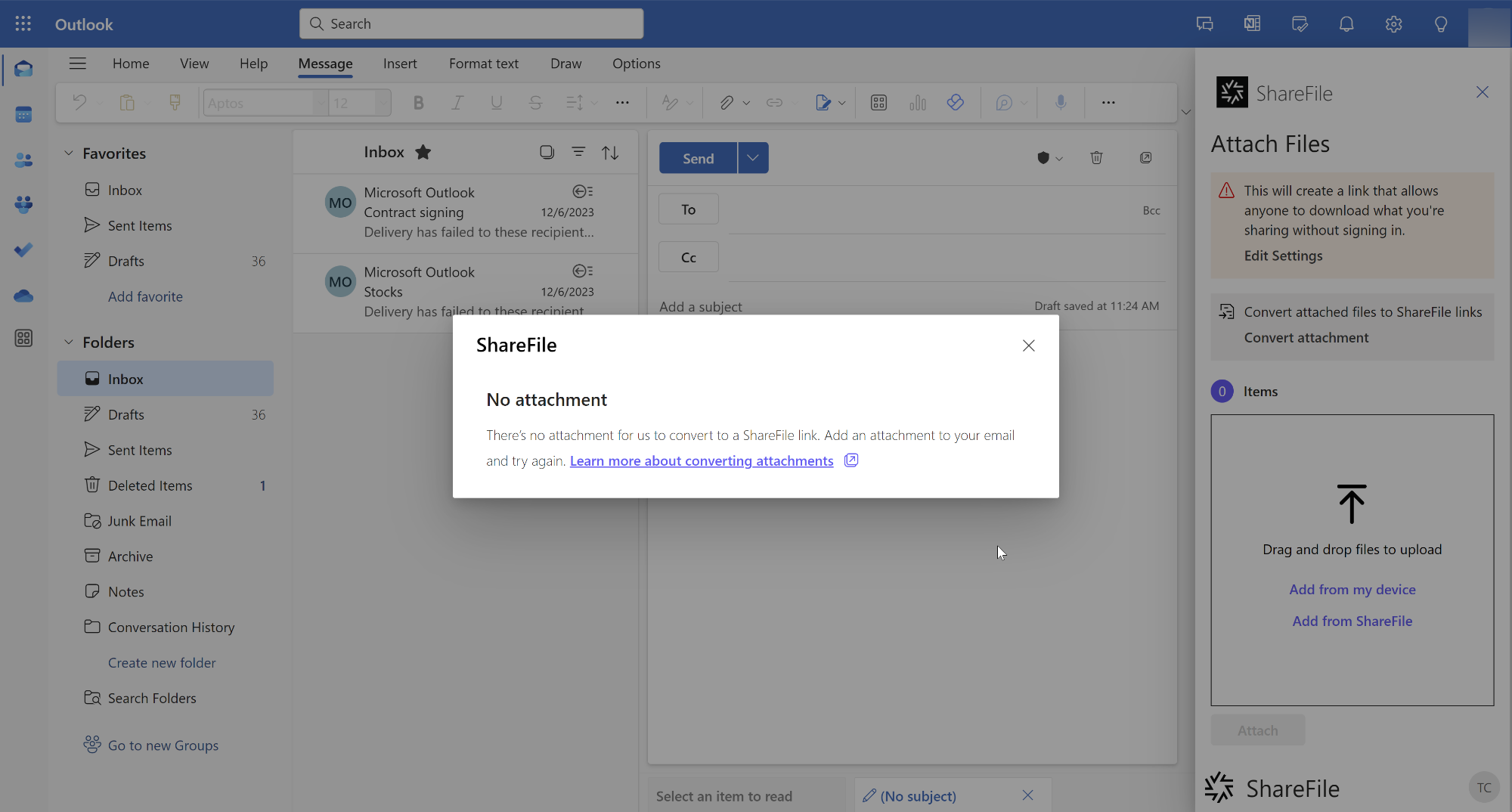The height and width of the screenshot is (812, 1512).
Task: Switch to the Help tab
Action: pos(253,64)
